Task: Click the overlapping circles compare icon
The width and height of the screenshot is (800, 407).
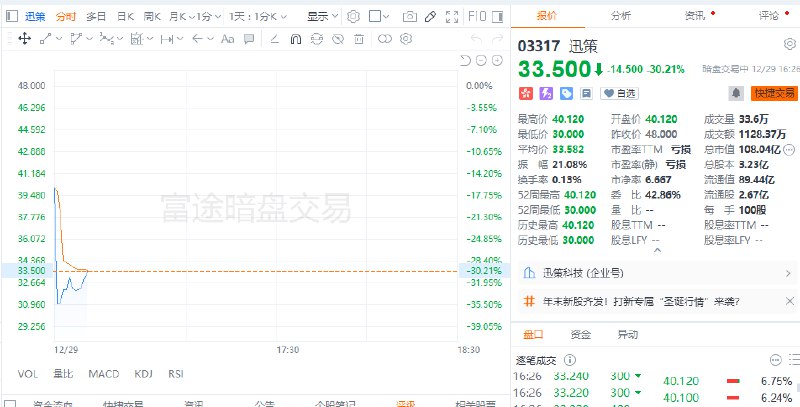Action: point(385,39)
